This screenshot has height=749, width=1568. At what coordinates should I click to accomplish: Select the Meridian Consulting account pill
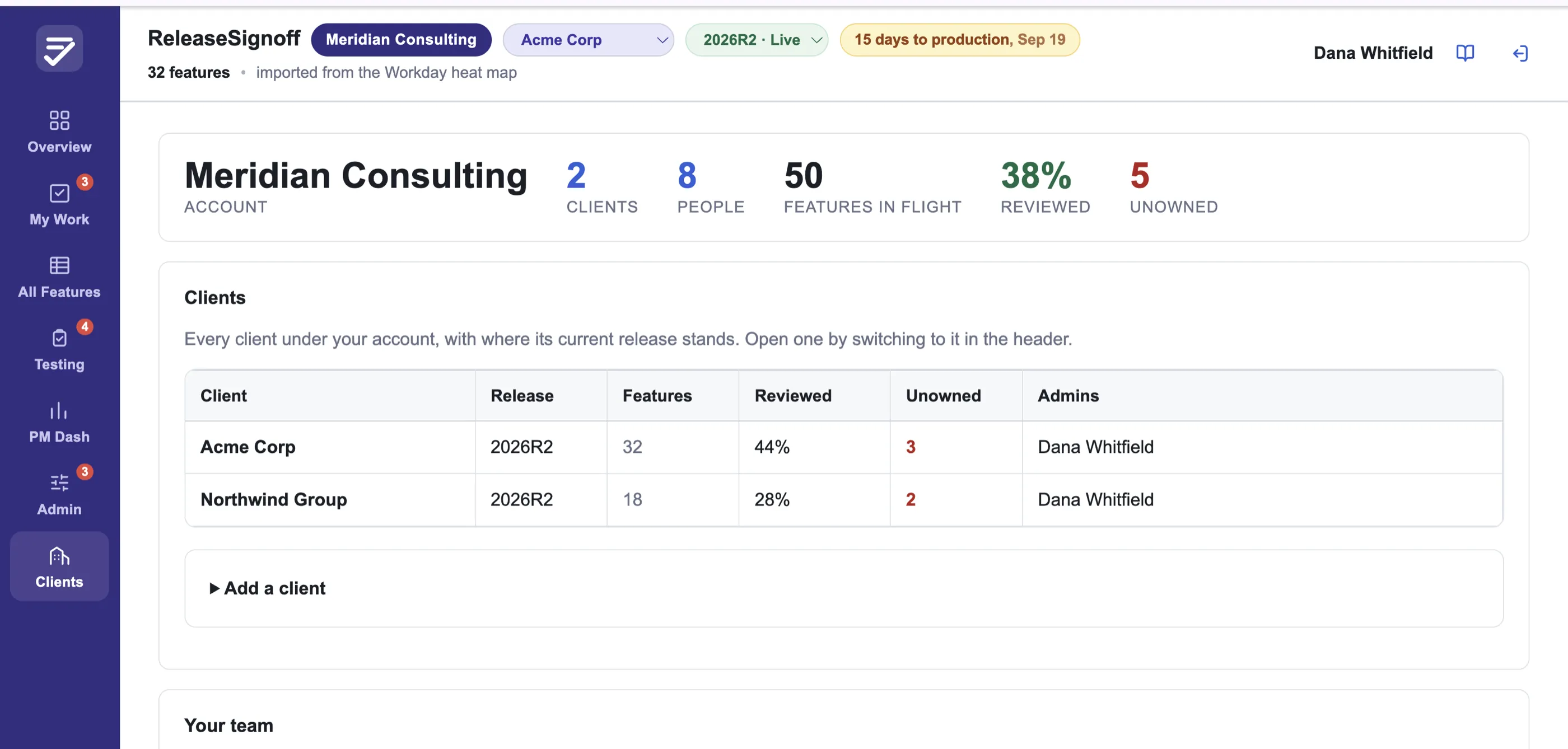click(401, 40)
